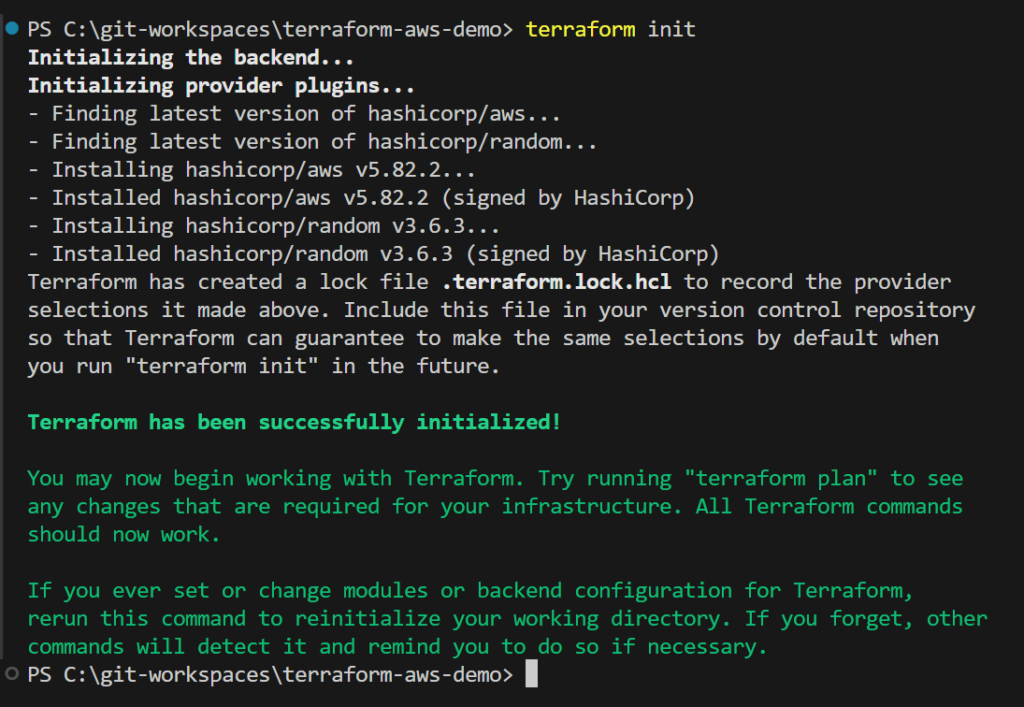Click the 'should now work.' line

tap(124, 535)
